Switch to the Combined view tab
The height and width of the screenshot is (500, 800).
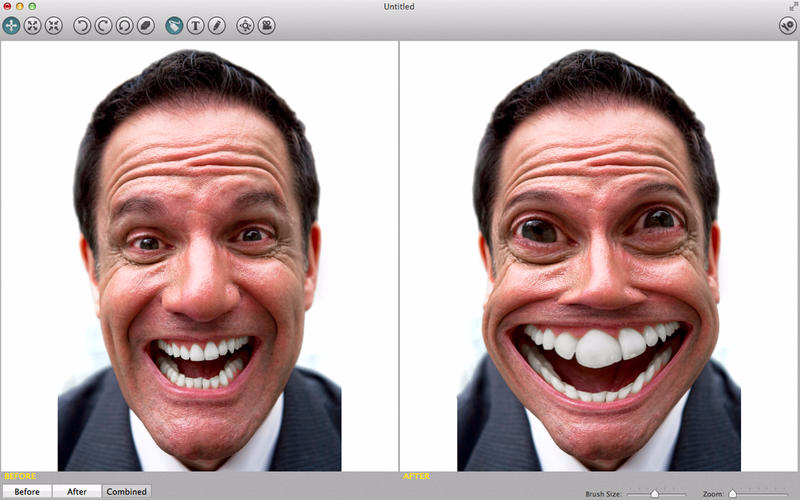pyautogui.click(x=127, y=491)
